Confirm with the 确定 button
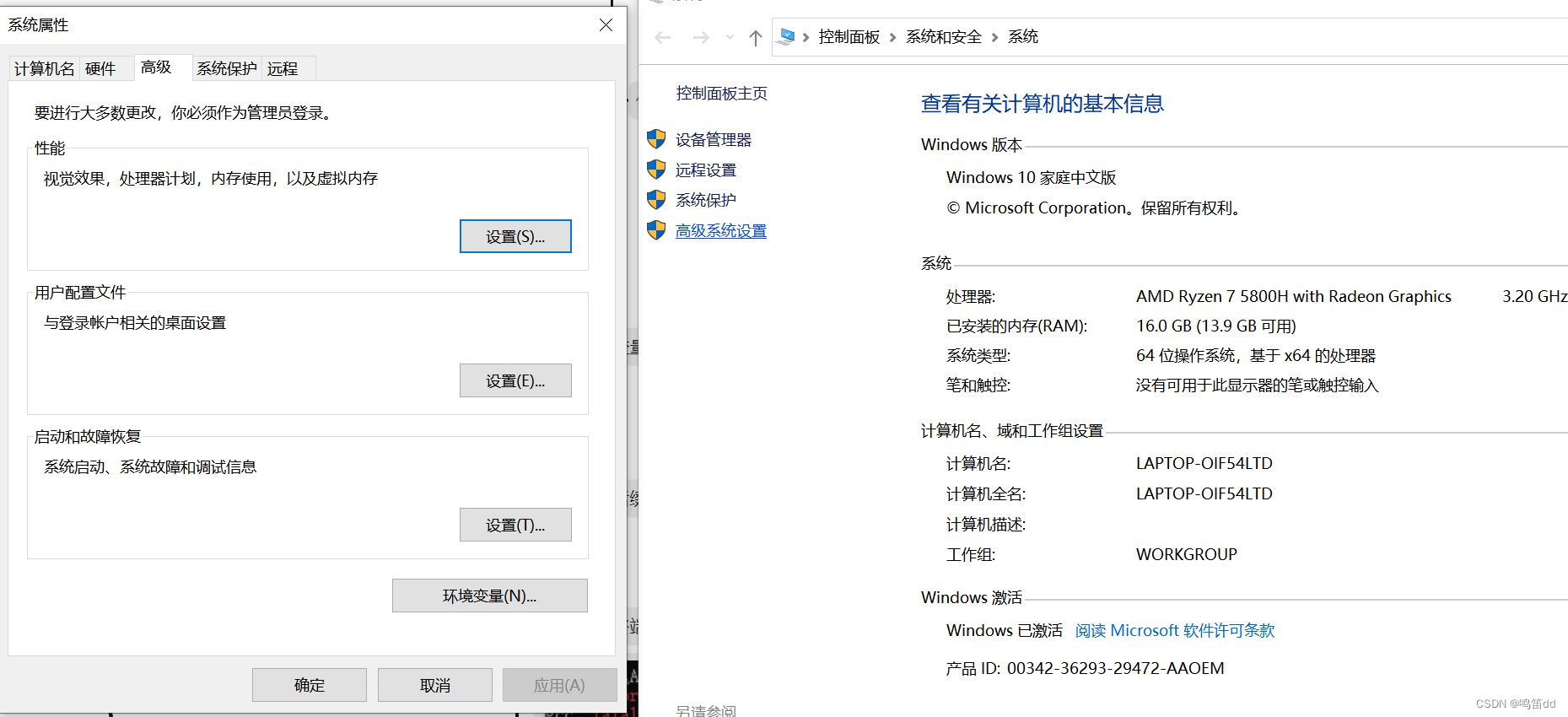The width and height of the screenshot is (1568, 717). coord(310,685)
